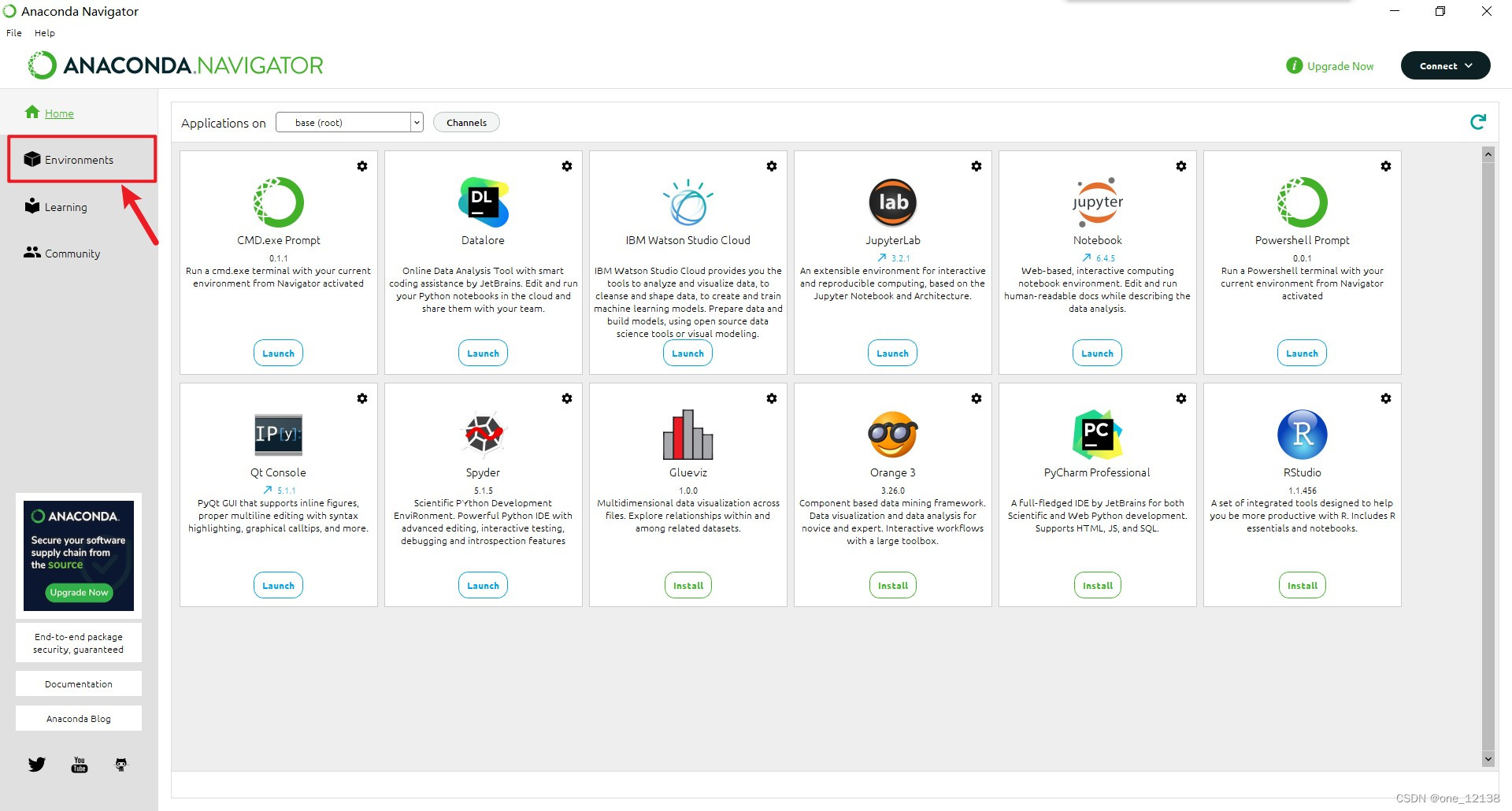Open the Anaconda Blog link

point(79,718)
